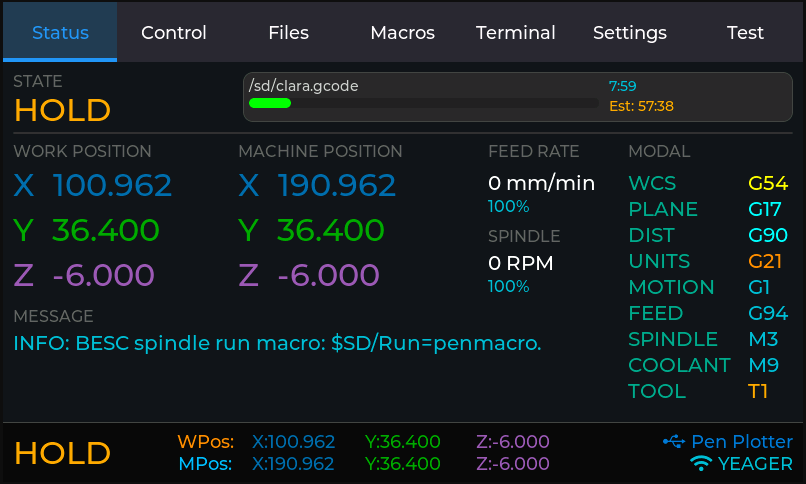The height and width of the screenshot is (484, 806).
Task: Click the 0 mm/min feed rate
Action: click(541, 183)
